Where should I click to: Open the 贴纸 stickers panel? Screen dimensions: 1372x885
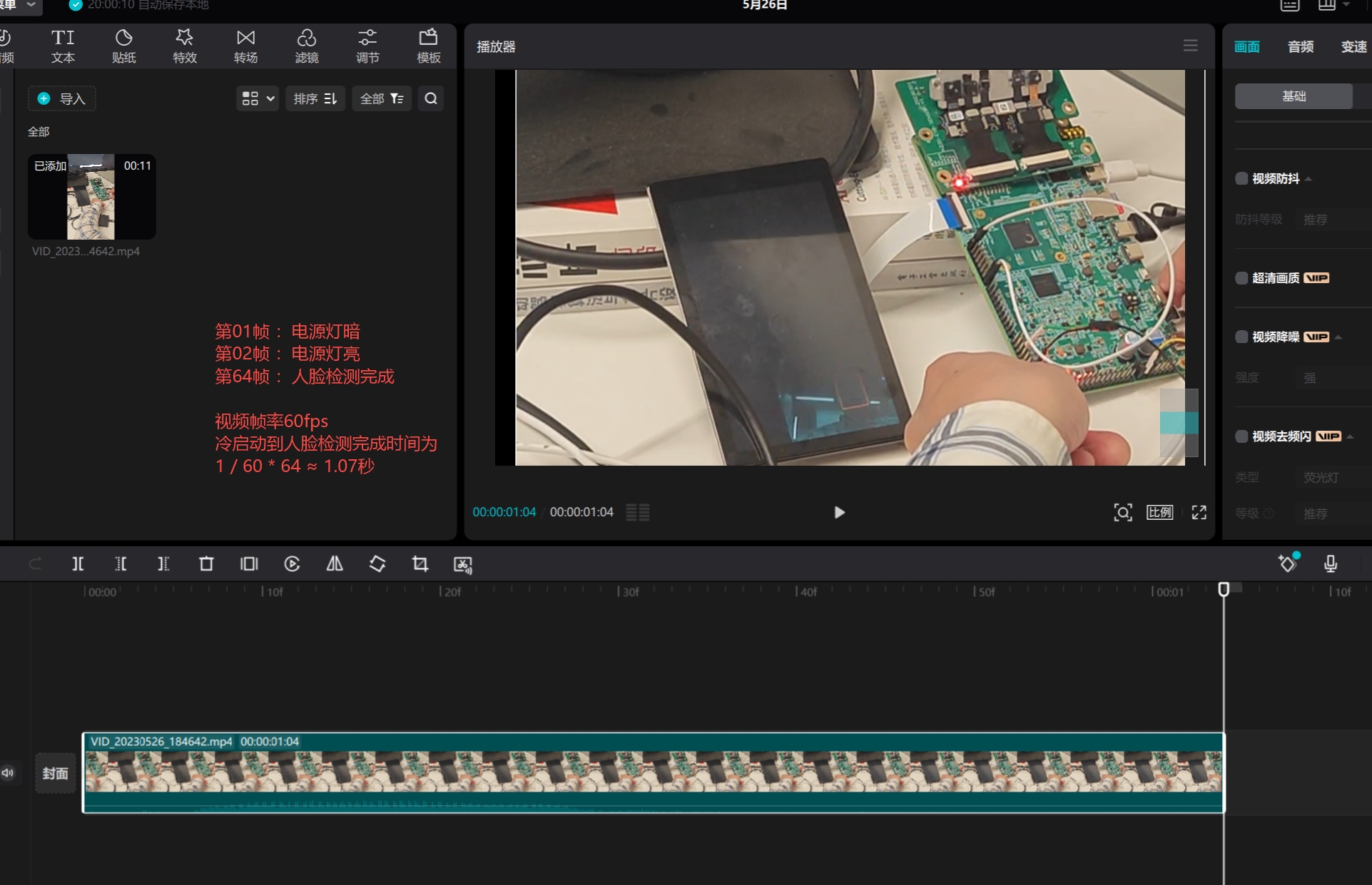(x=123, y=46)
